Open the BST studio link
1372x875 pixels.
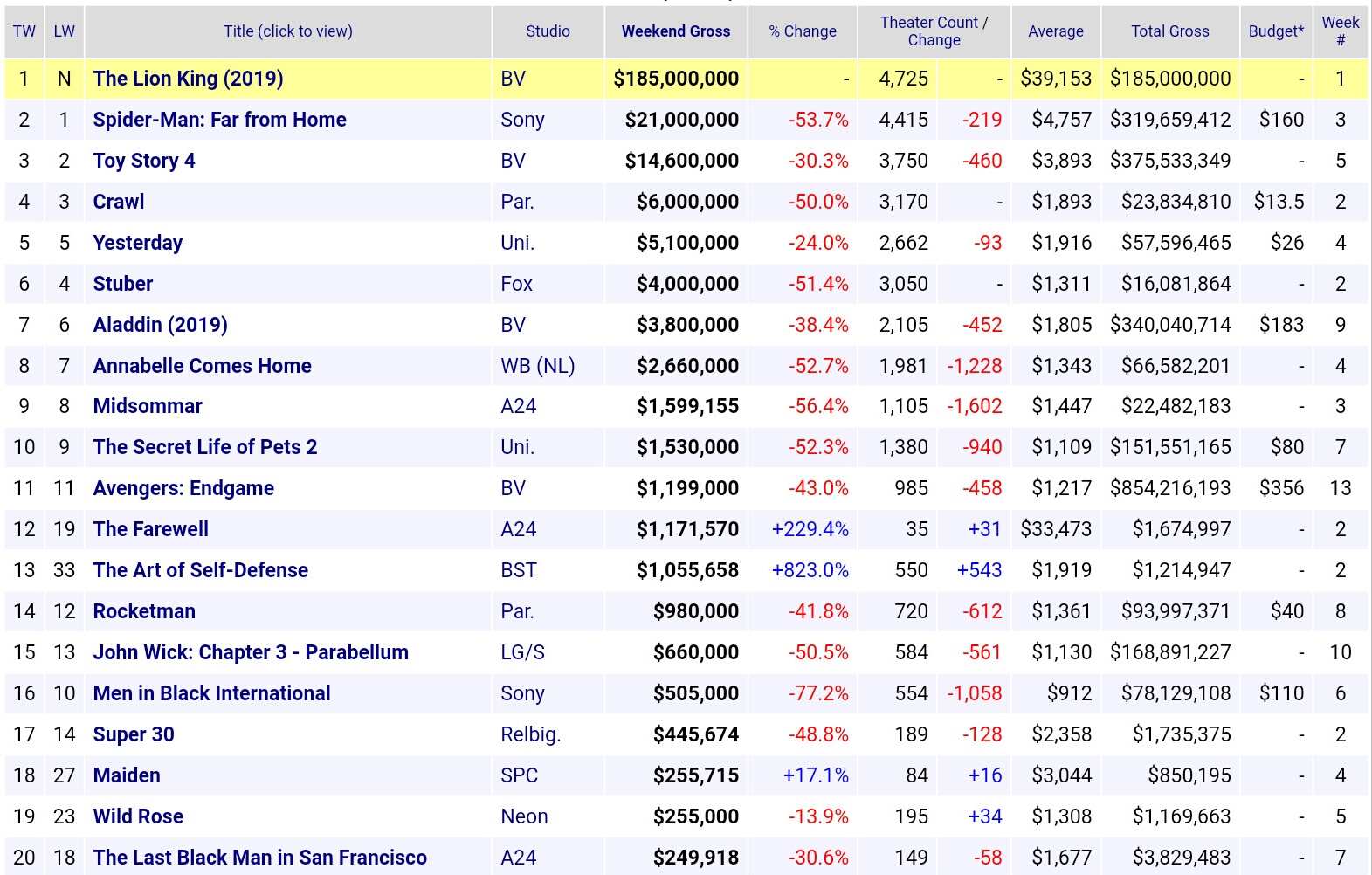(519, 570)
